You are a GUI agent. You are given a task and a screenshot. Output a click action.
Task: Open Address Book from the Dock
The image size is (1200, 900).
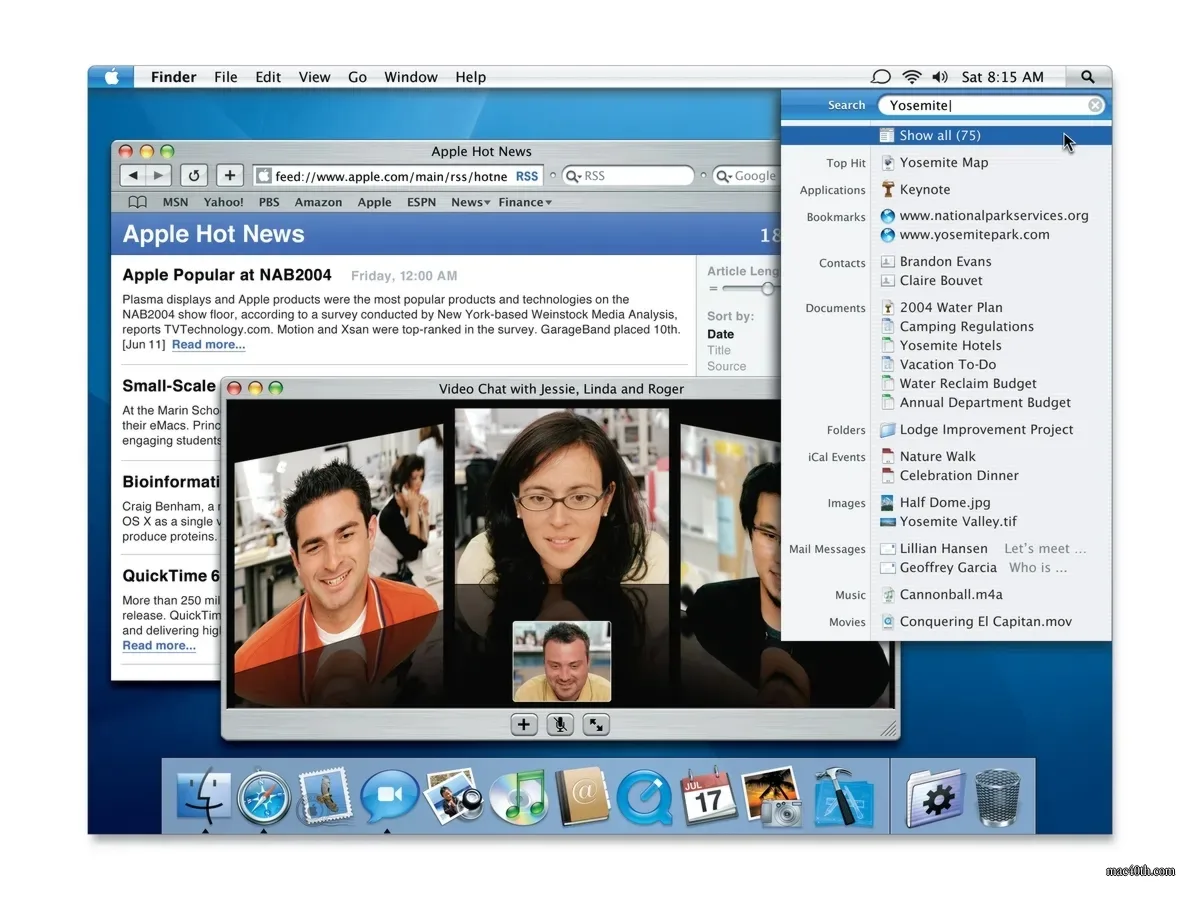point(583,797)
